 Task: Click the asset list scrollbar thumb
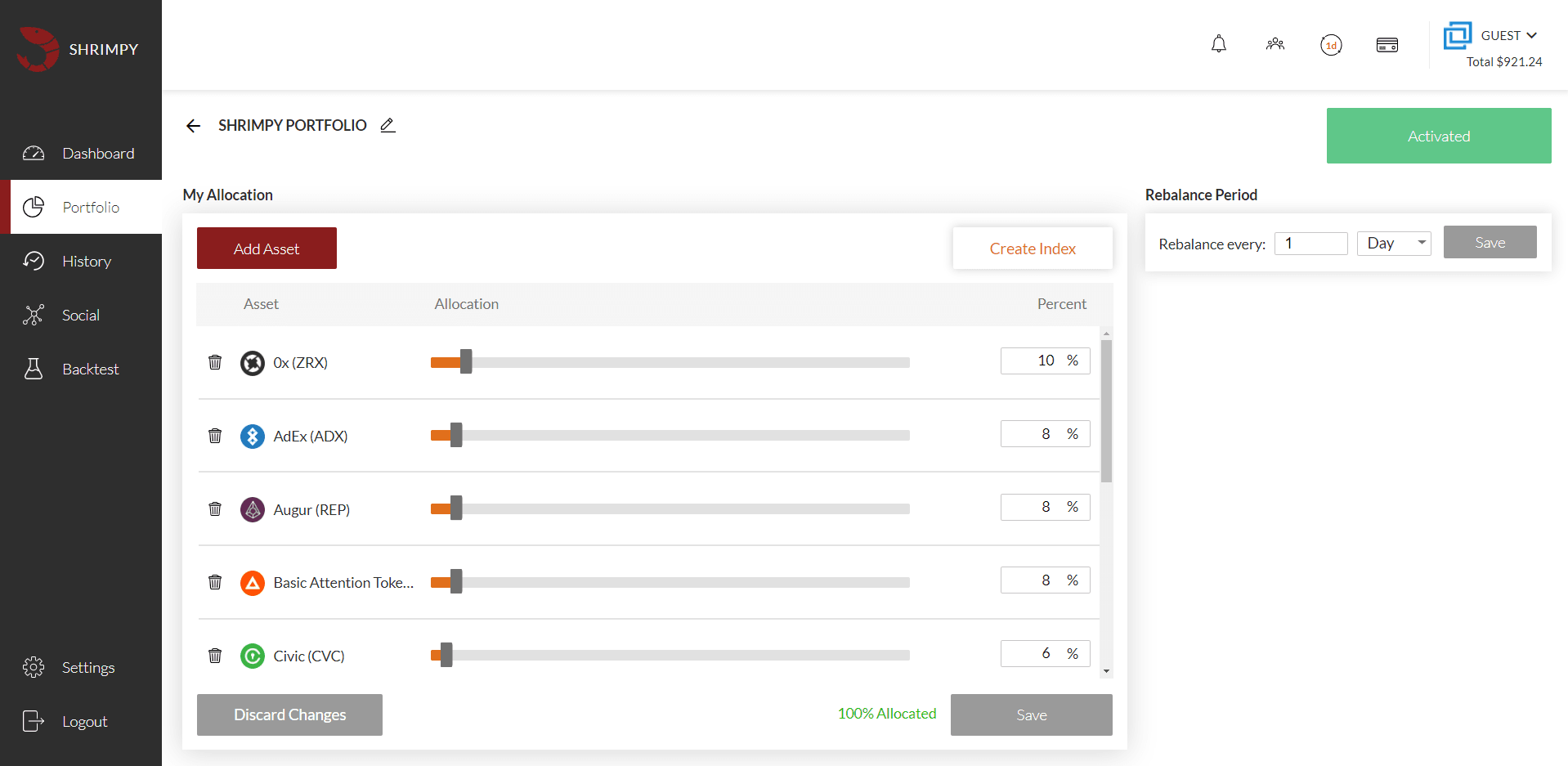coord(1106,411)
